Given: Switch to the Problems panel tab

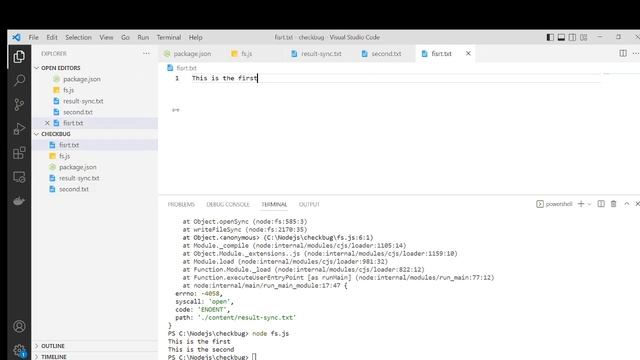Looking at the screenshot, I should coord(181,204).
